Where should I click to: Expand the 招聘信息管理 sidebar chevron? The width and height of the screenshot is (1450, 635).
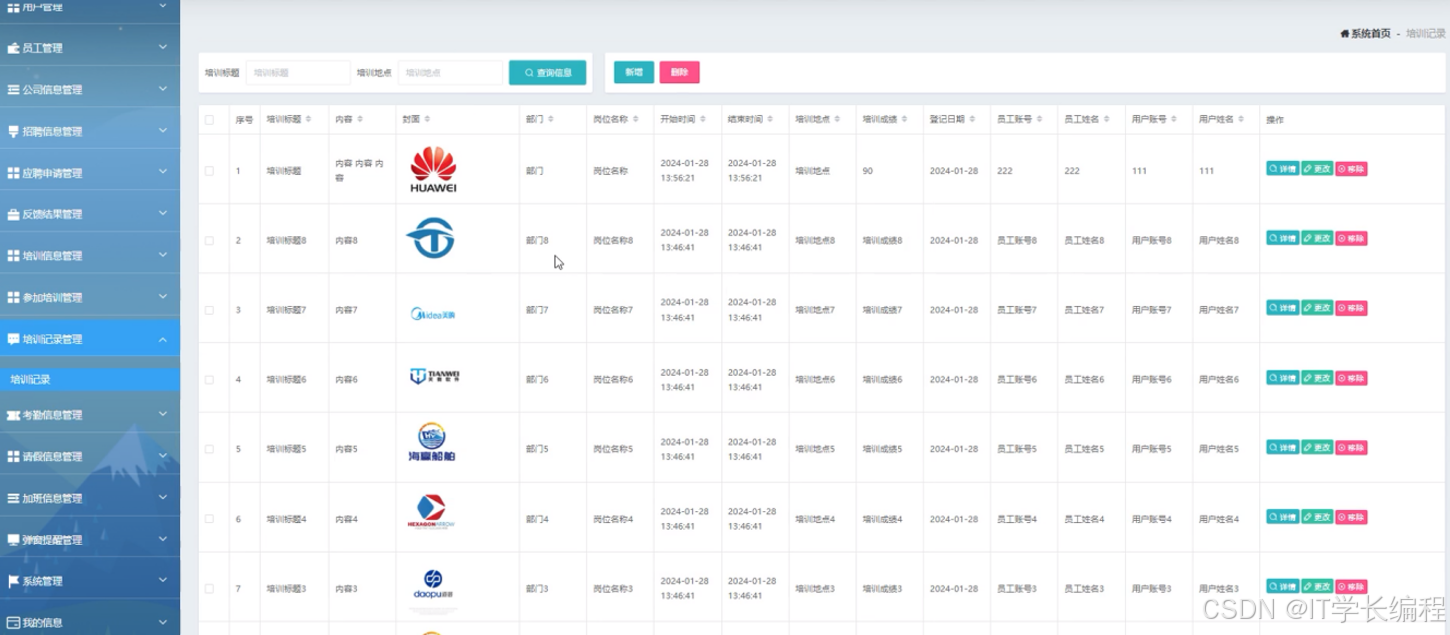pos(163,131)
